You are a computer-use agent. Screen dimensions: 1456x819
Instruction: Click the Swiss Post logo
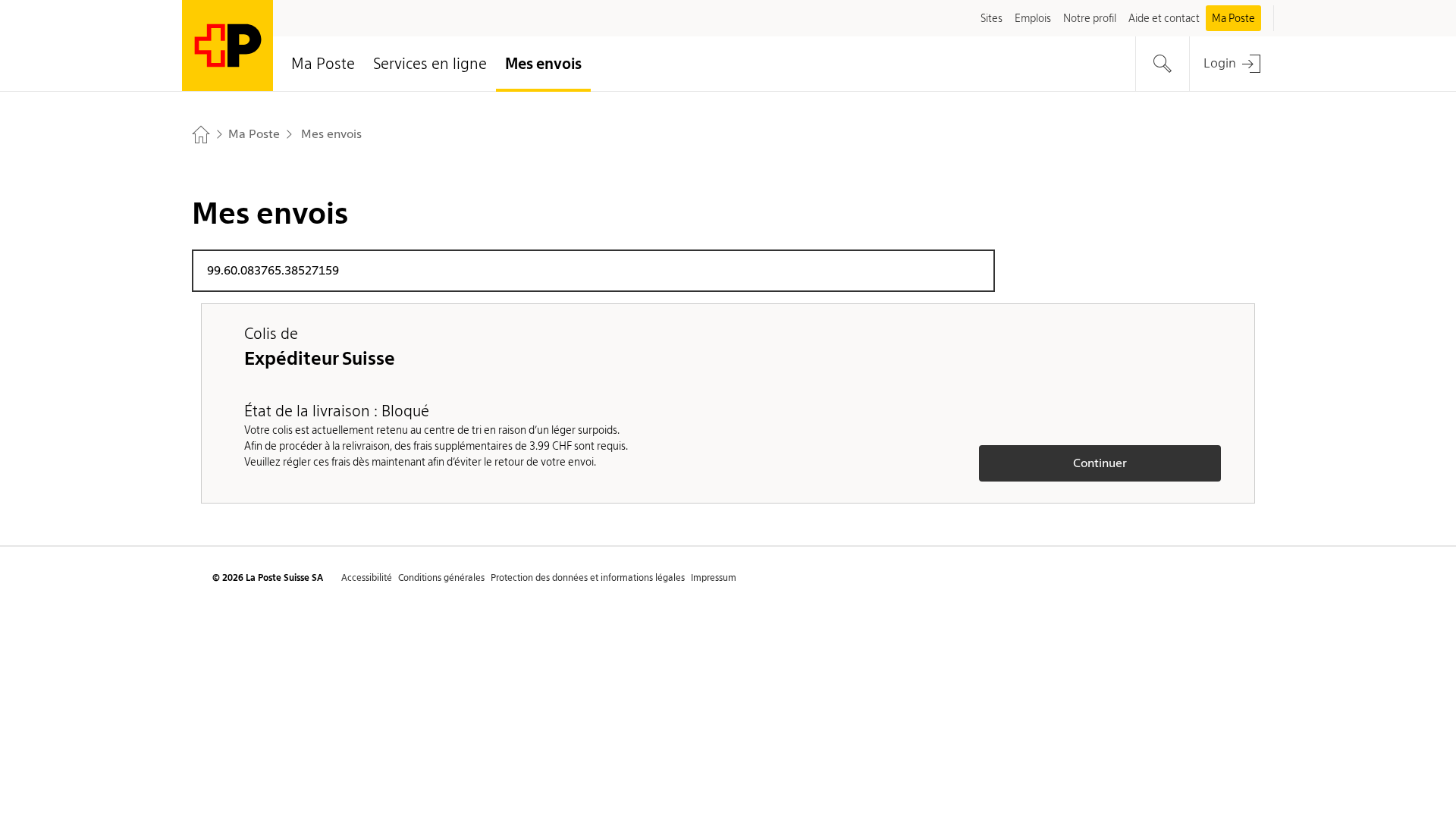click(227, 45)
